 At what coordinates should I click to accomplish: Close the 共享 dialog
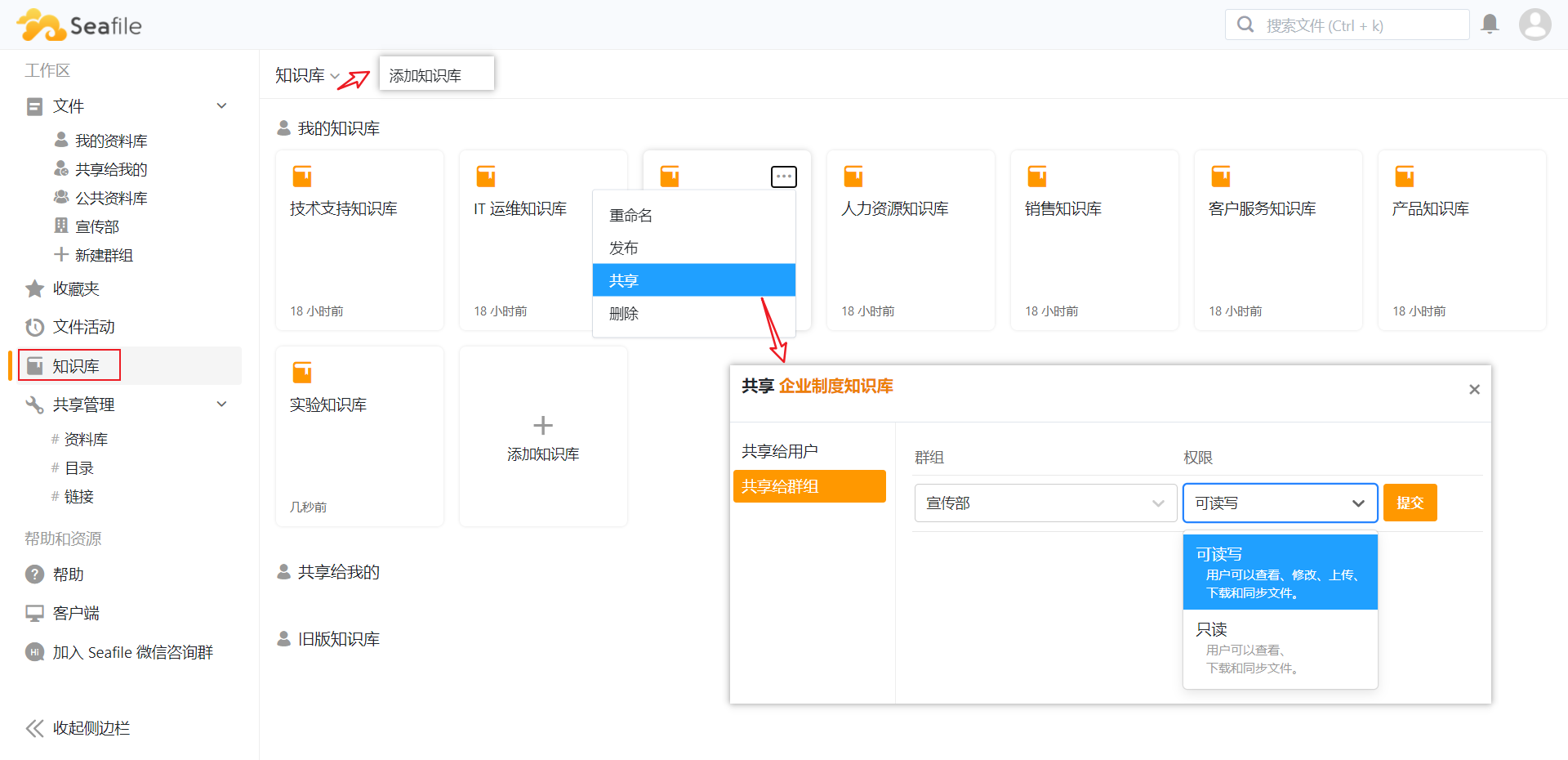click(1474, 390)
